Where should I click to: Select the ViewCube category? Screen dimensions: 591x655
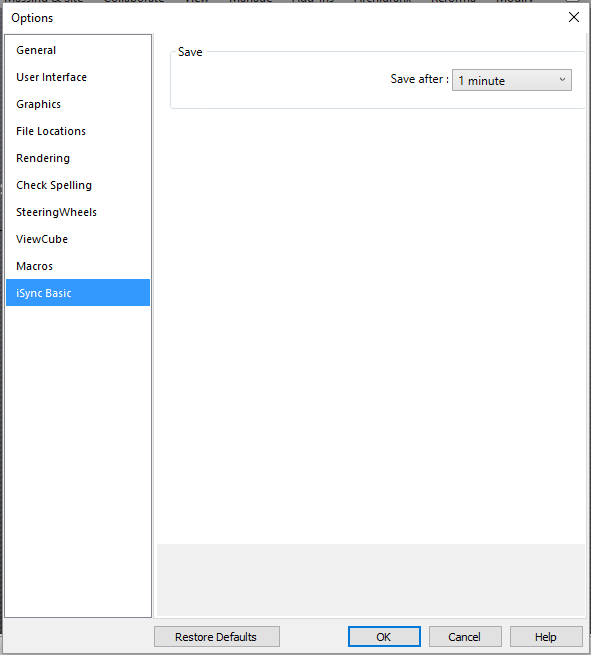tap(78, 239)
